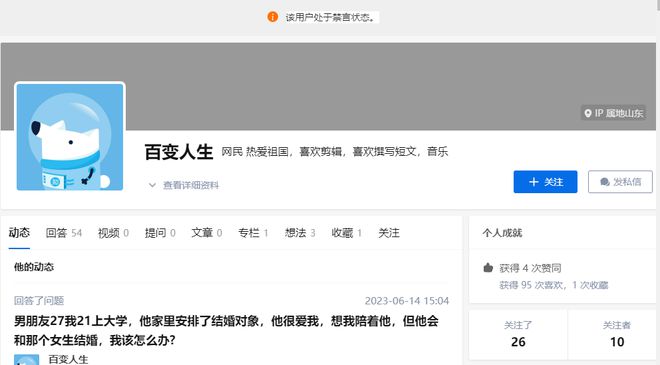Switch to the 文章 tab
The image size is (660, 365).
tap(207, 233)
